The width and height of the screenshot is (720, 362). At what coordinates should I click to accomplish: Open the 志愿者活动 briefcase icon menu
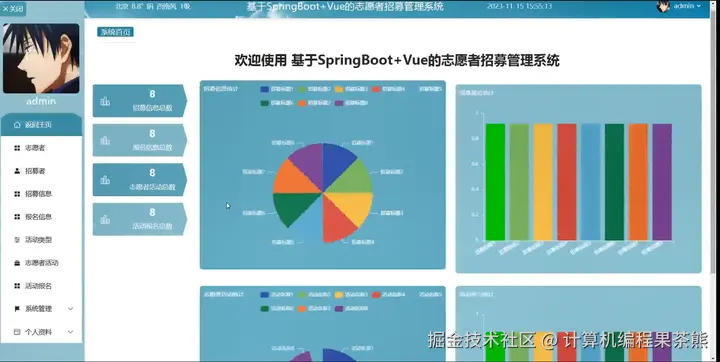tap(17, 263)
